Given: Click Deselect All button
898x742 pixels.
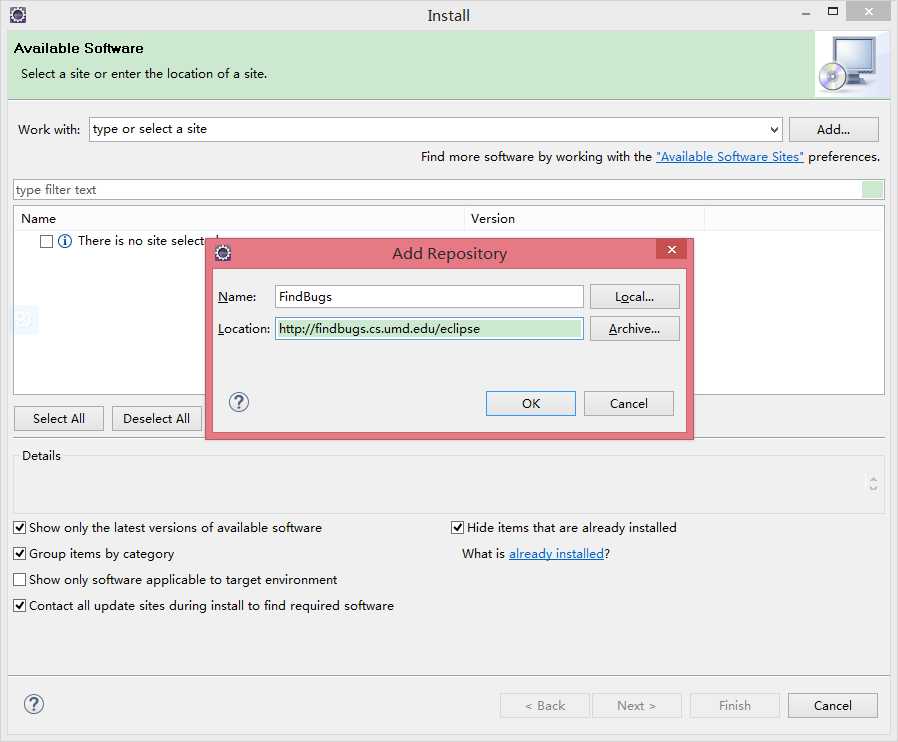Looking at the screenshot, I should (x=156, y=419).
